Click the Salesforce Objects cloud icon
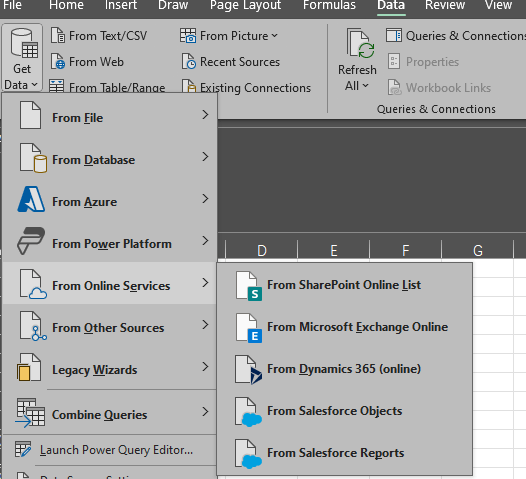 click(x=248, y=412)
